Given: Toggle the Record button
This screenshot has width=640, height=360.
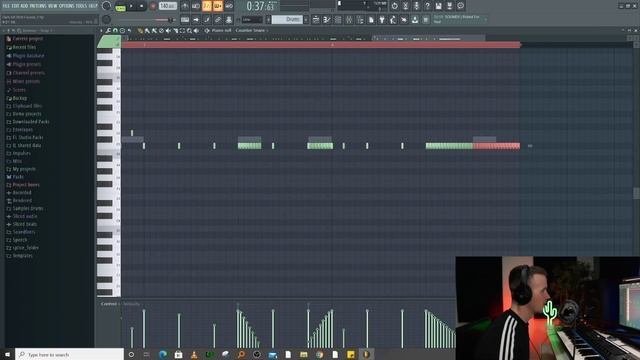Looking at the screenshot, I should tap(153, 6).
